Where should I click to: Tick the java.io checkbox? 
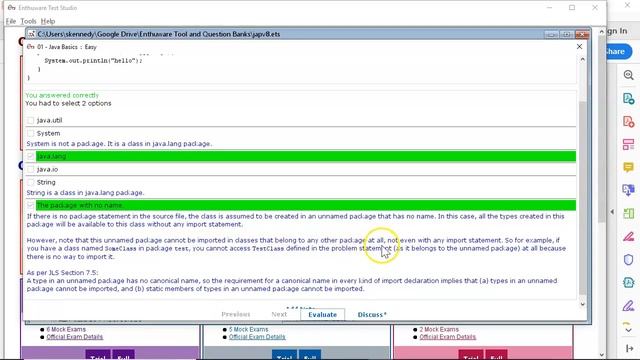pos(30,169)
